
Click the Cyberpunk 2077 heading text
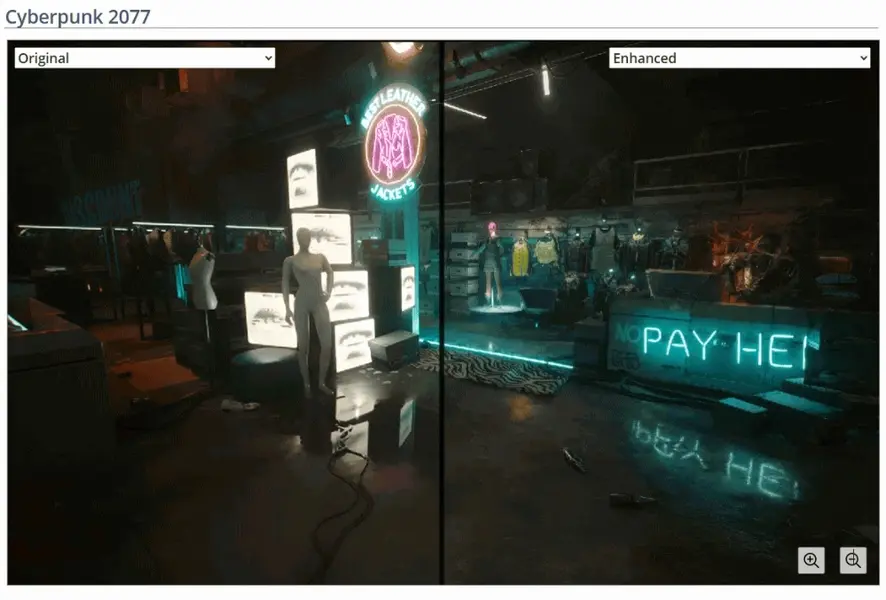pyautogui.click(x=78, y=16)
